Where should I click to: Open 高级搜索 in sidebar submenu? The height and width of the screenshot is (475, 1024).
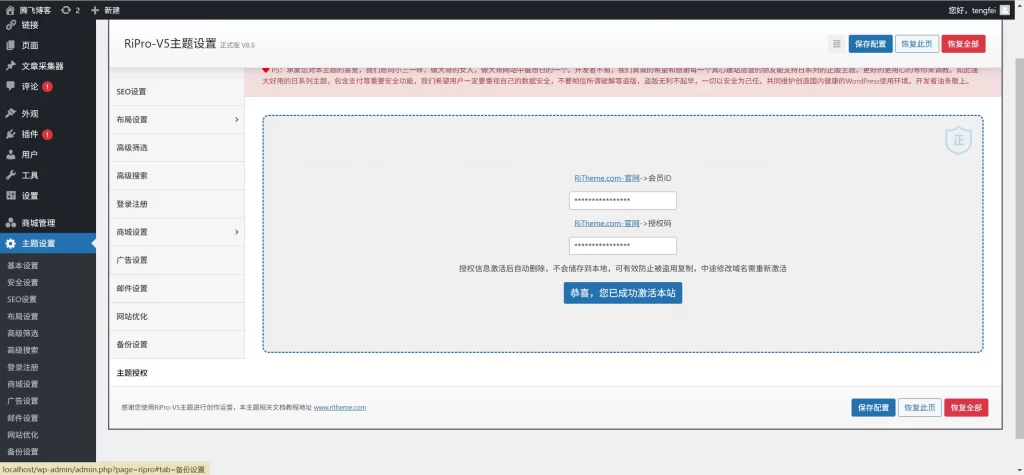click(x=23, y=350)
